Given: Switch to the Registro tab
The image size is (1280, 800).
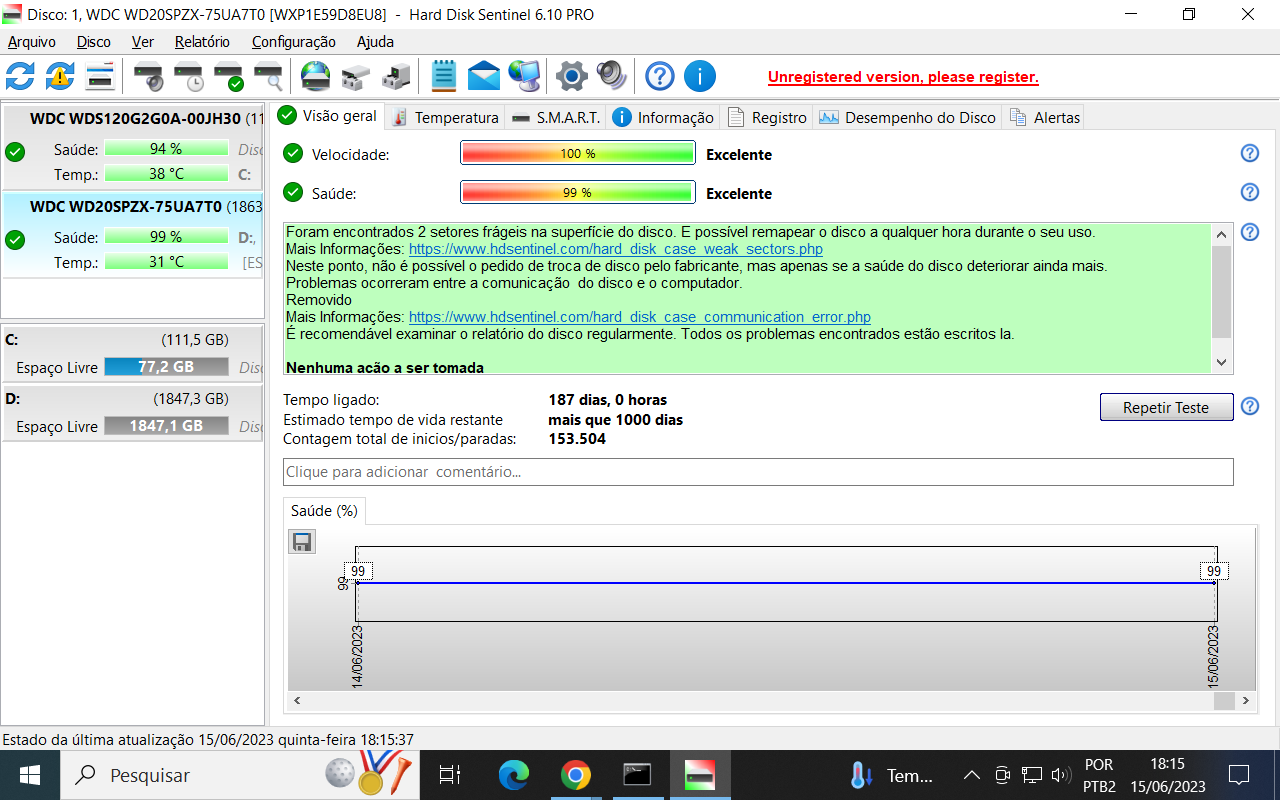Looking at the screenshot, I should pos(767,117).
